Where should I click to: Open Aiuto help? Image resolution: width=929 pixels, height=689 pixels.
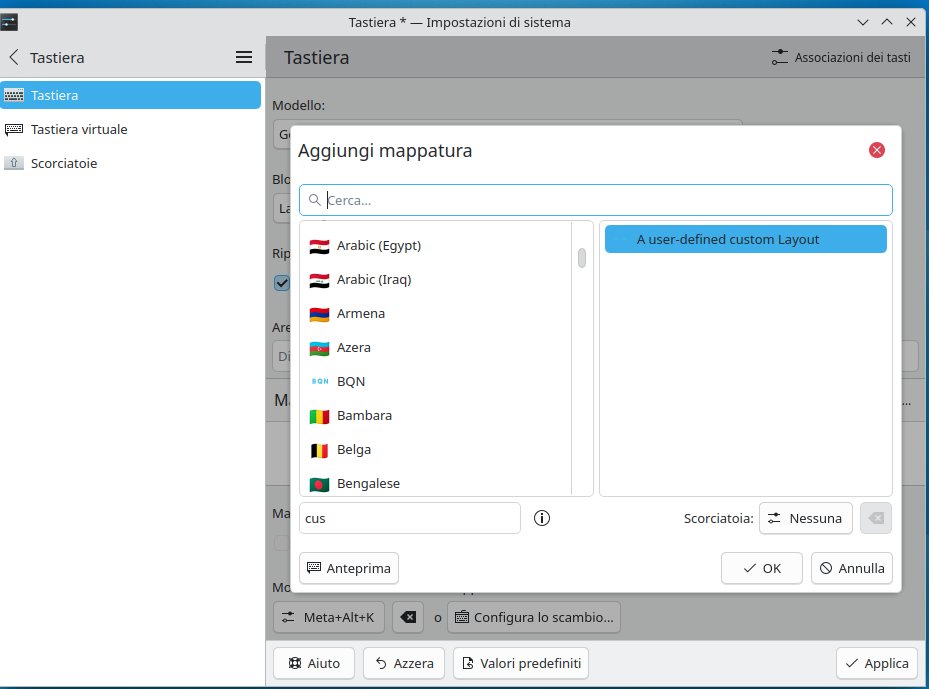pos(314,663)
